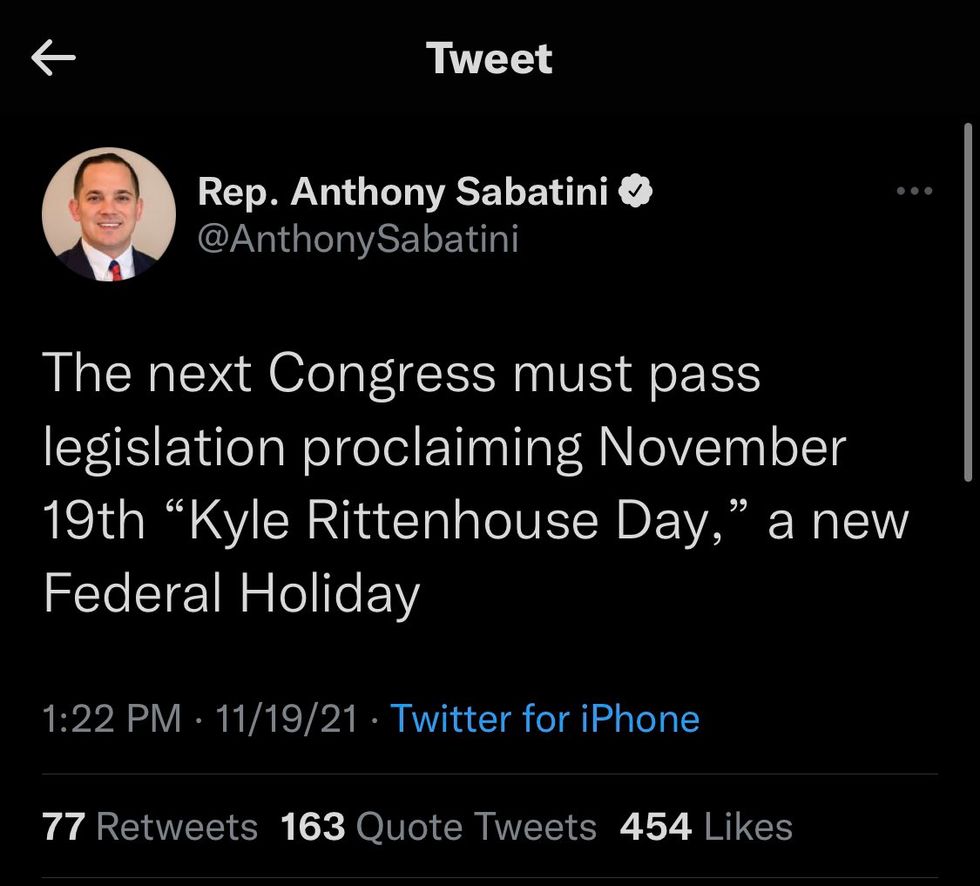Click the verified checkmark badge

click(636, 191)
